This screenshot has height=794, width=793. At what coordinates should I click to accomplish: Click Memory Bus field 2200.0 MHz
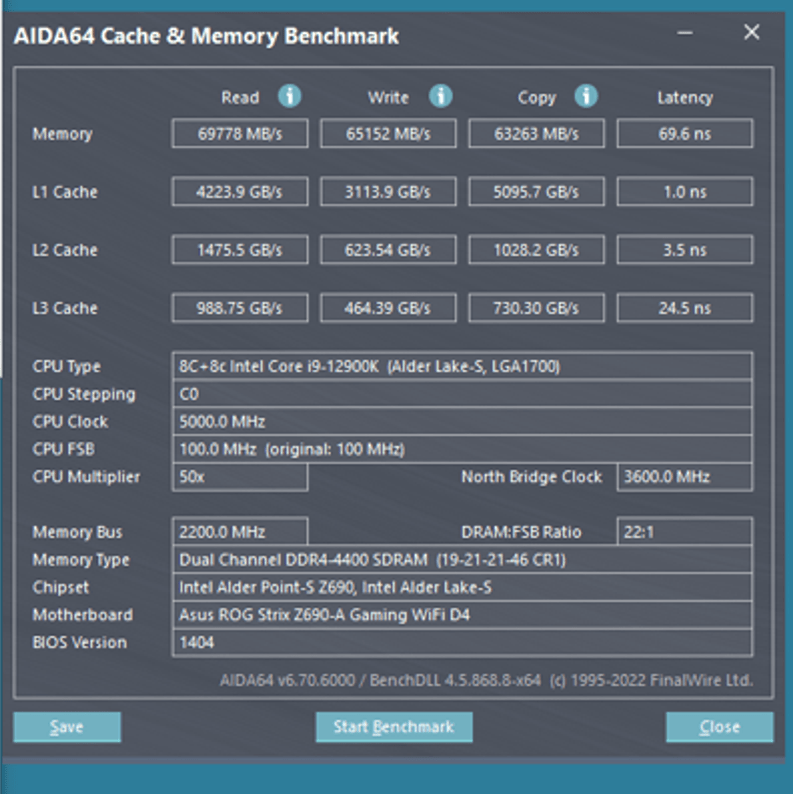tap(240, 532)
